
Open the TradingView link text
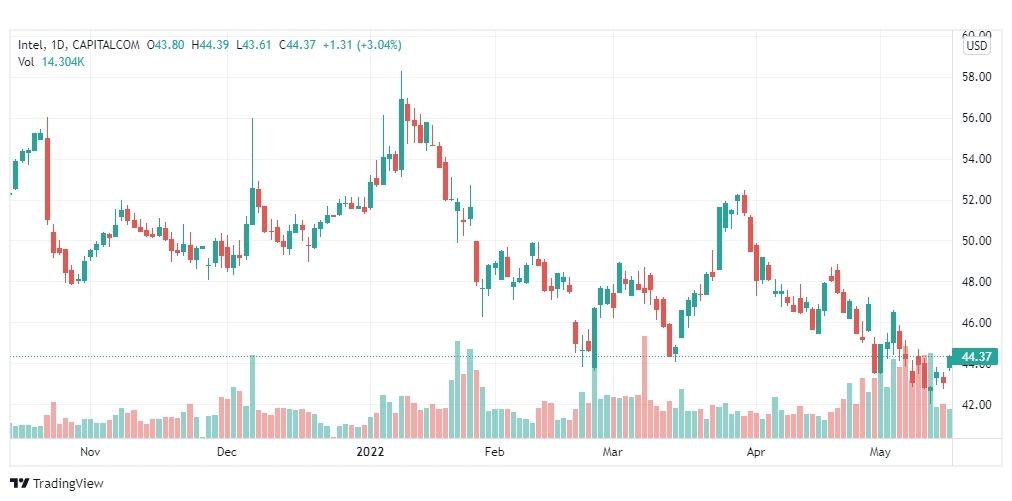[x=68, y=483]
